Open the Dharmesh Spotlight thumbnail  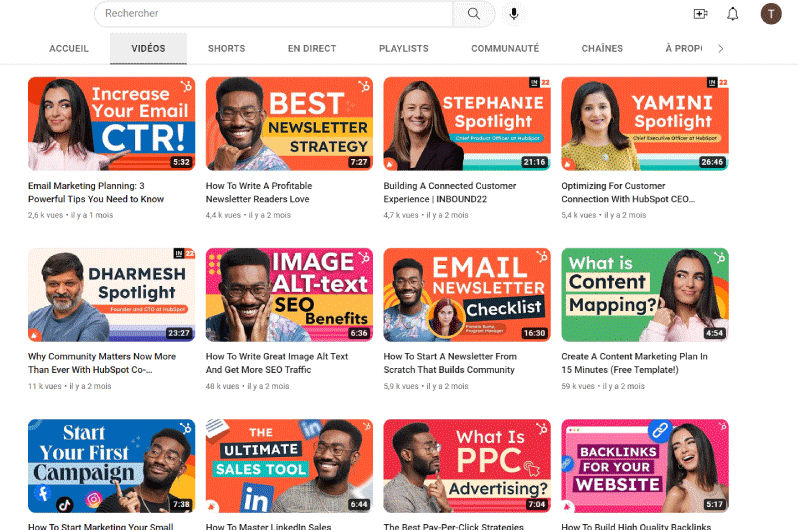[x=111, y=295]
